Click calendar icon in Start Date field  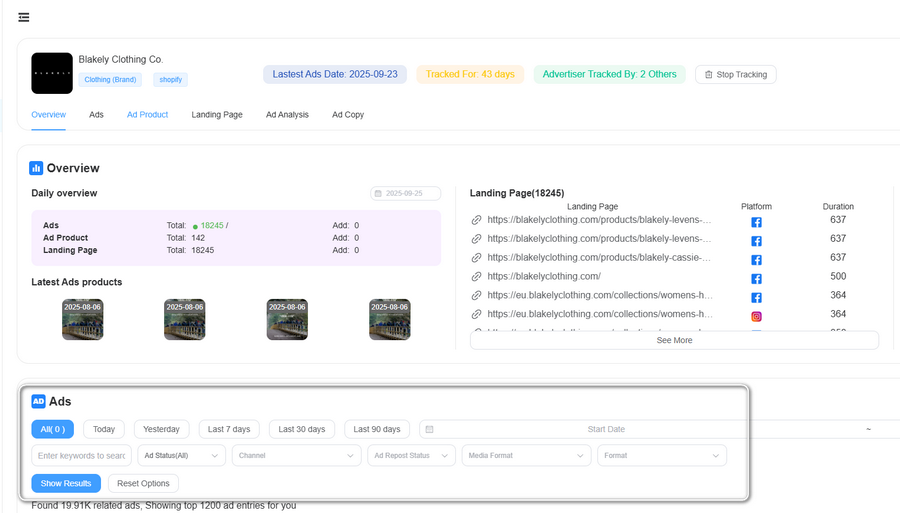(429, 429)
